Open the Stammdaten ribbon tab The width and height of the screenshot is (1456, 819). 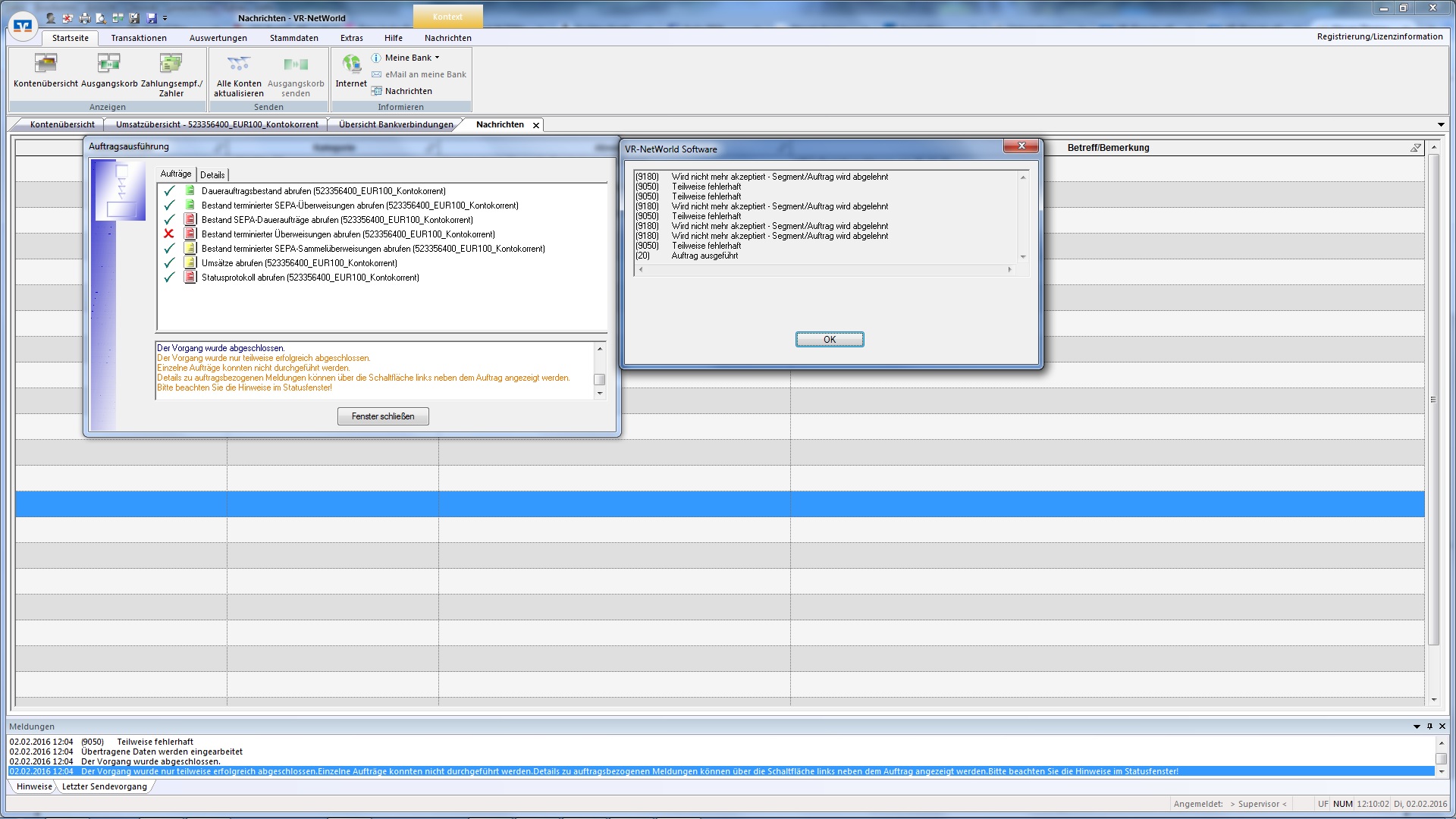pyautogui.click(x=294, y=38)
